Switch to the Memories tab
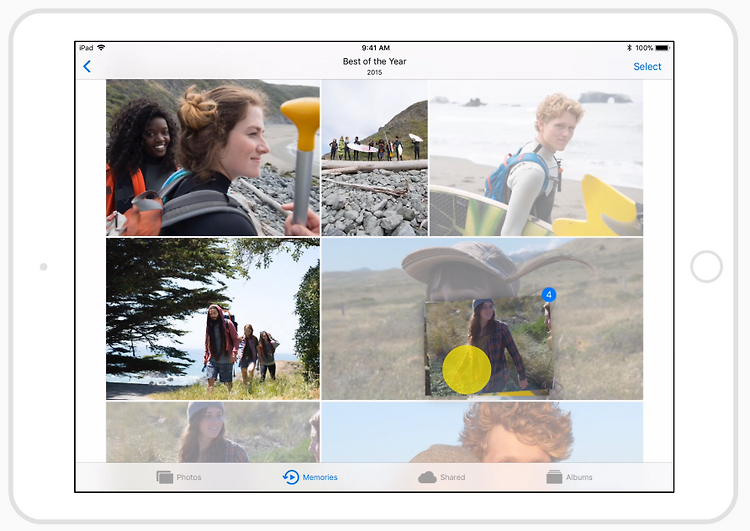 point(310,477)
